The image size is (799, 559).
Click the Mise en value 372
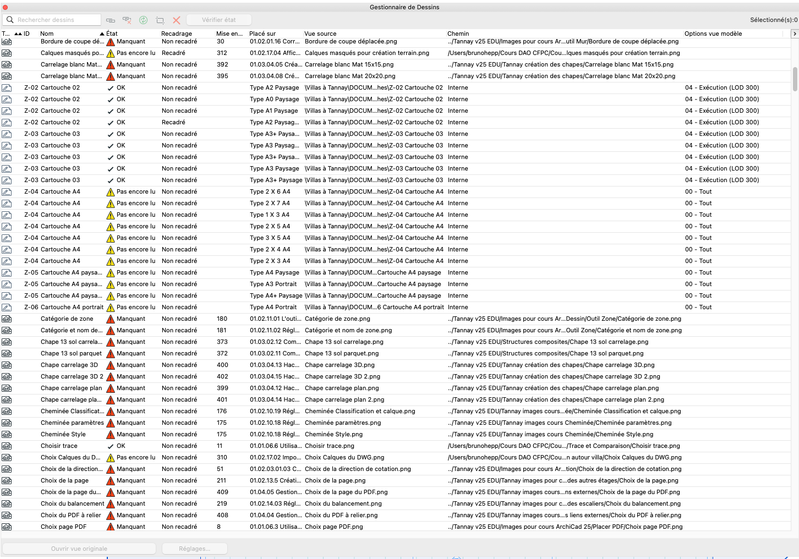[x=222, y=353]
